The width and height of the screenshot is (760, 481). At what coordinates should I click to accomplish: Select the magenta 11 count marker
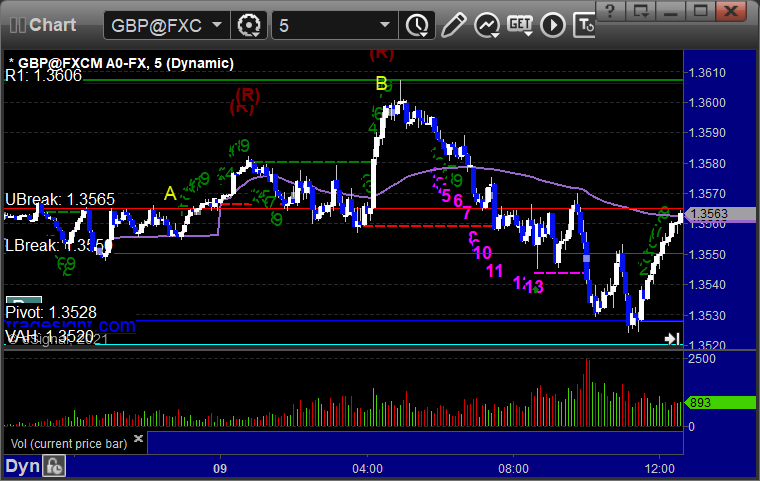click(494, 271)
